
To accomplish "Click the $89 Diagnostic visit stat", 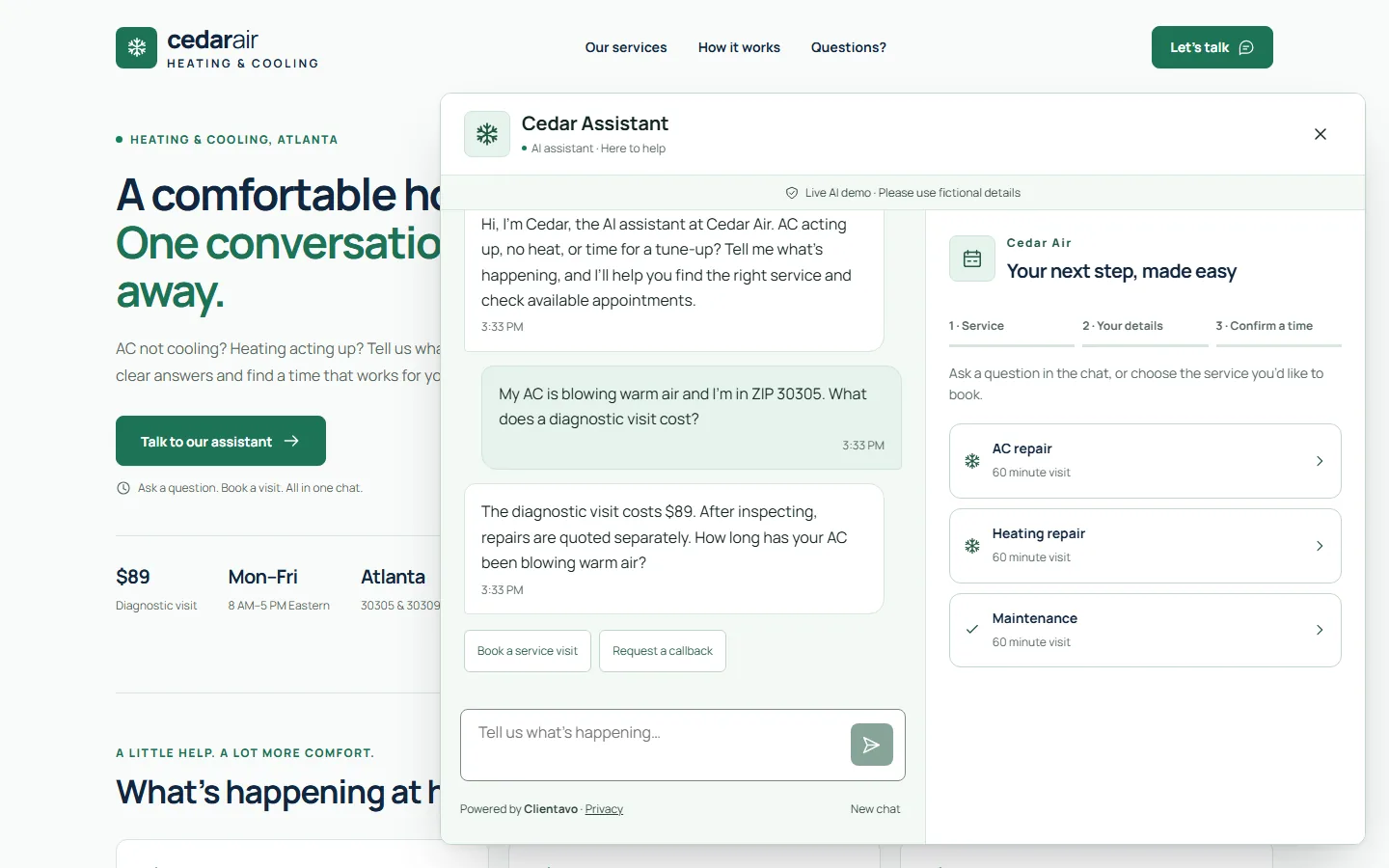I will click(156, 589).
